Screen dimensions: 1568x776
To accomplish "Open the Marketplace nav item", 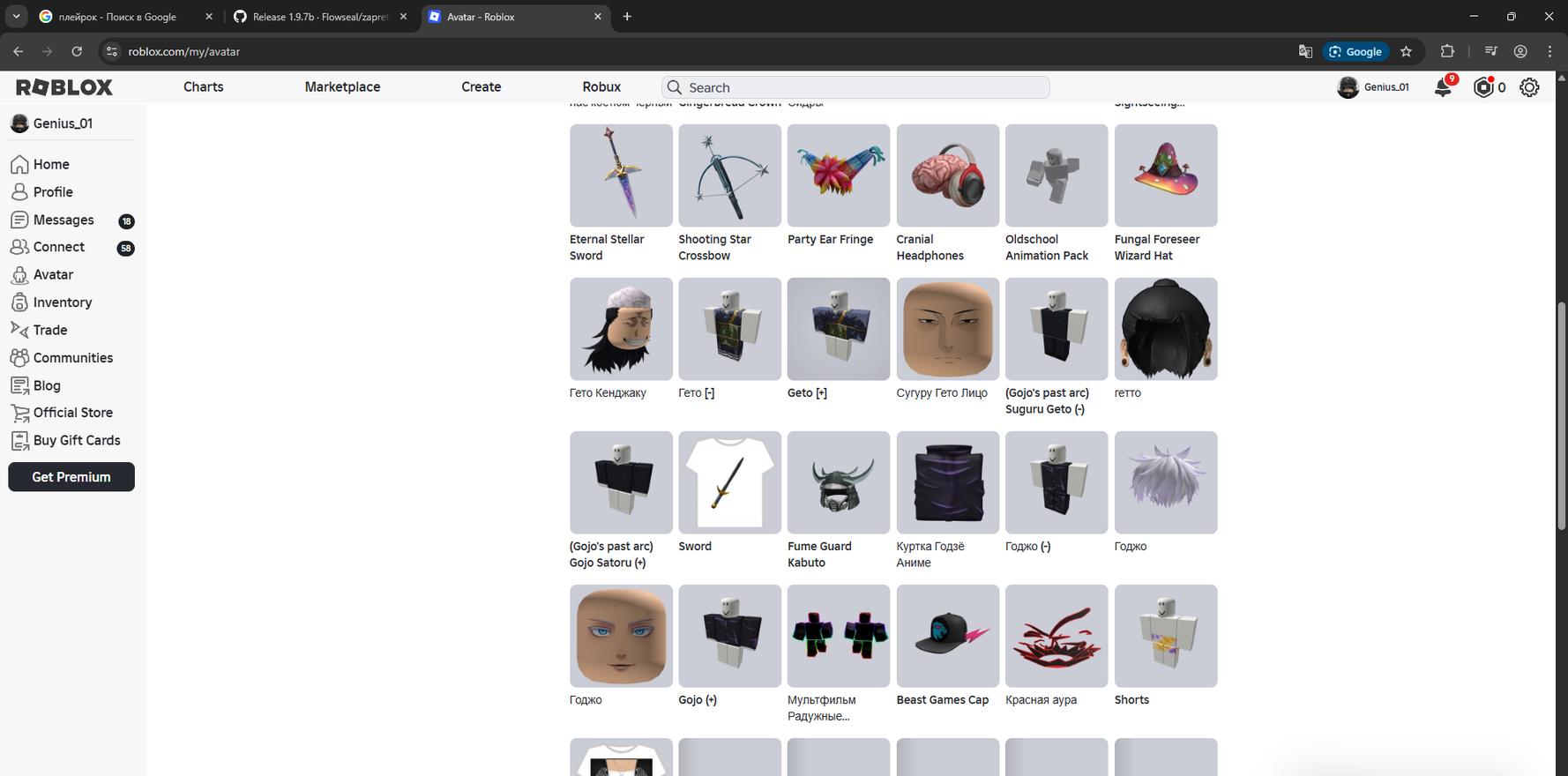I will coord(342,87).
